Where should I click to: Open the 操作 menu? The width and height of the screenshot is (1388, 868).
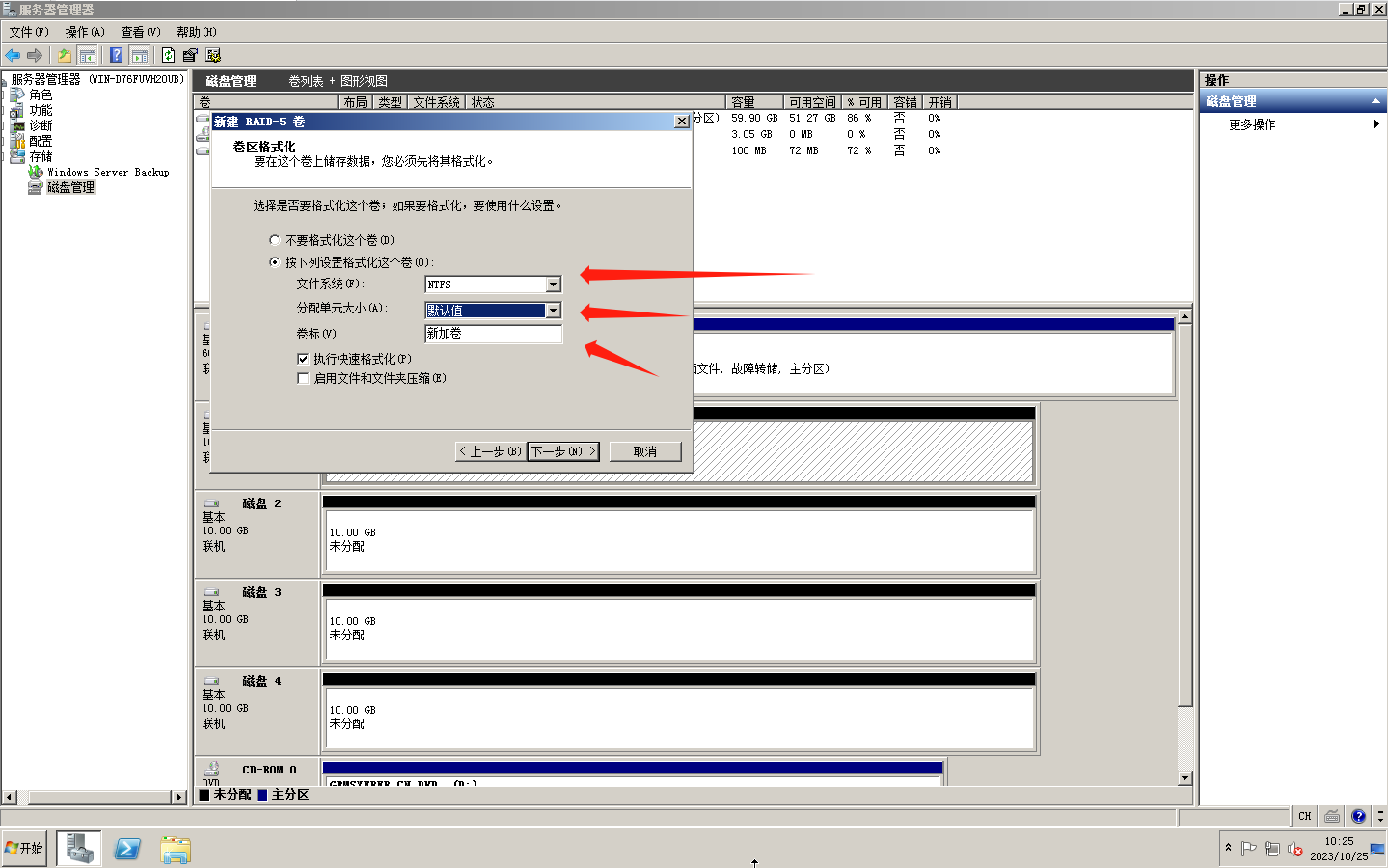(x=85, y=32)
